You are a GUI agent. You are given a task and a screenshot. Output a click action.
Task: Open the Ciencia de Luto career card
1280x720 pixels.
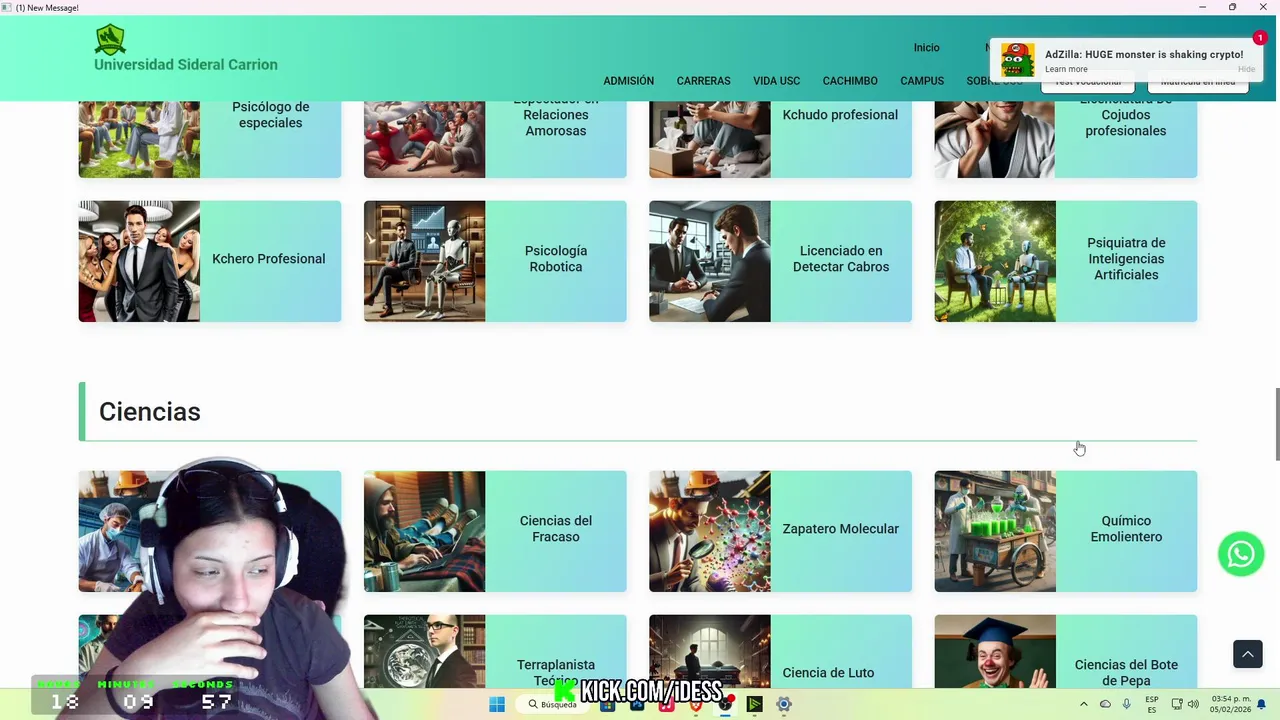click(x=780, y=651)
